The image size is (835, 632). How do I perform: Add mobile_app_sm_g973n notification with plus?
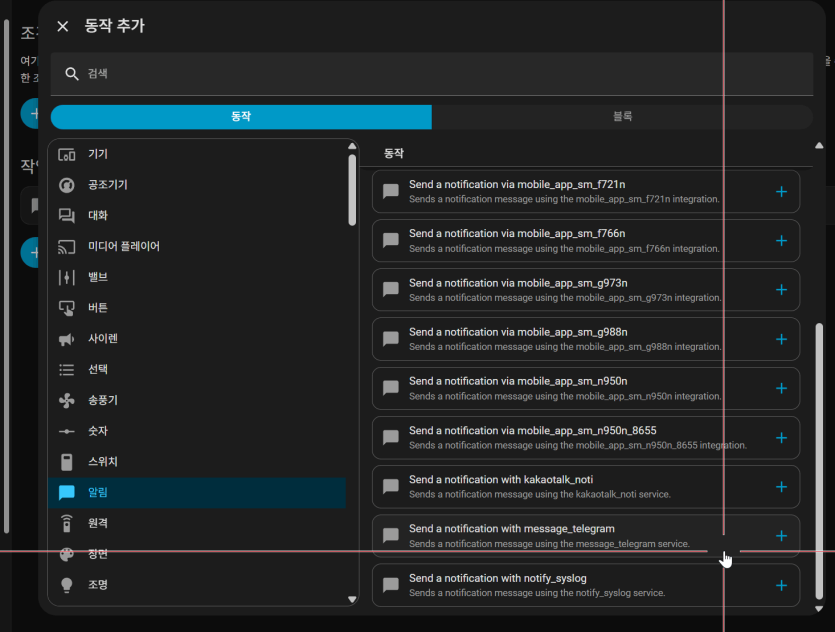pos(781,290)
